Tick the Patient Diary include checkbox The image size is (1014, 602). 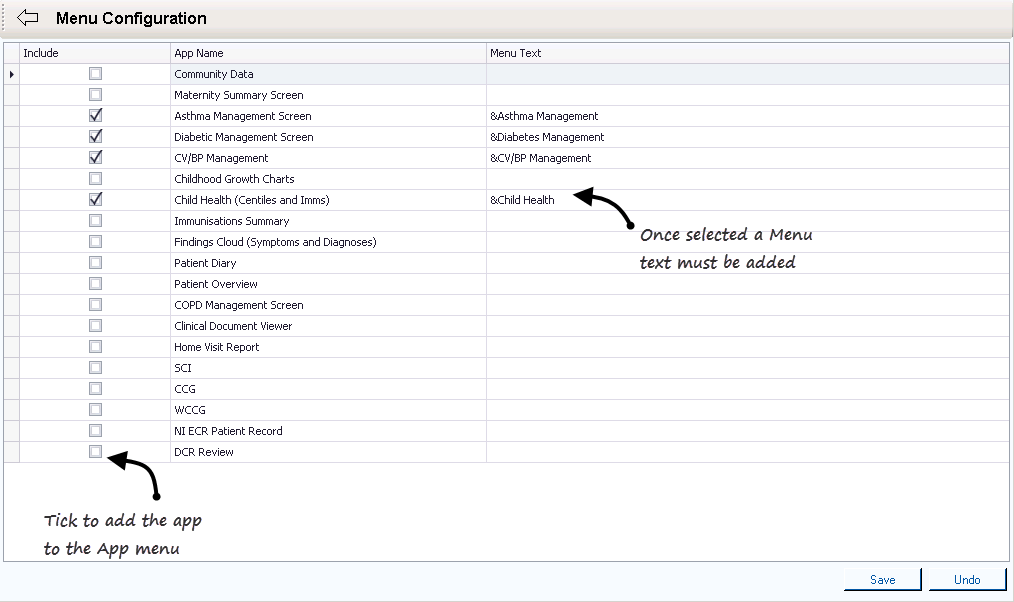(x=95, y=263)
